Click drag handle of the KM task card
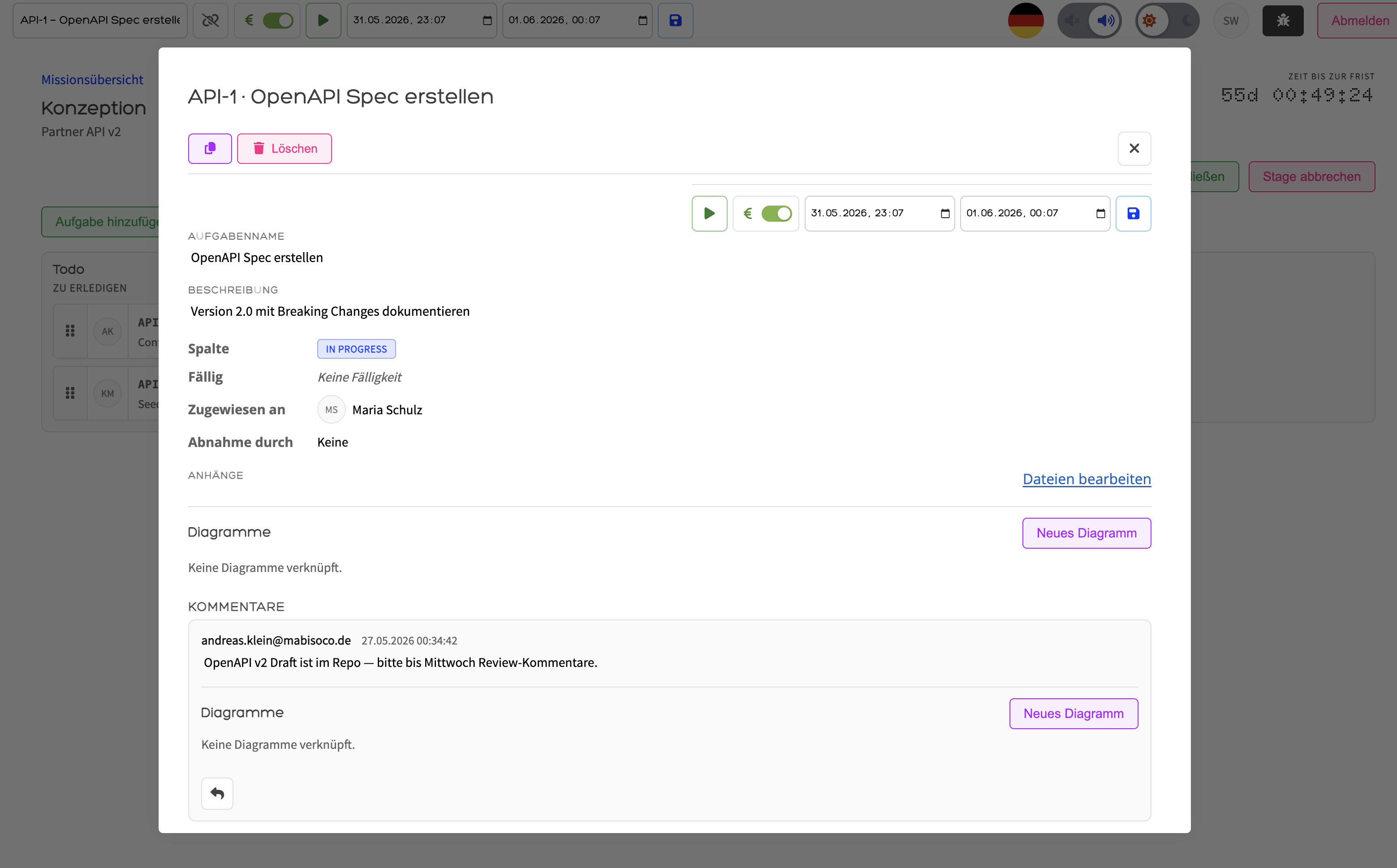This screenshot has height=868, width=1397. click(70, 393)
